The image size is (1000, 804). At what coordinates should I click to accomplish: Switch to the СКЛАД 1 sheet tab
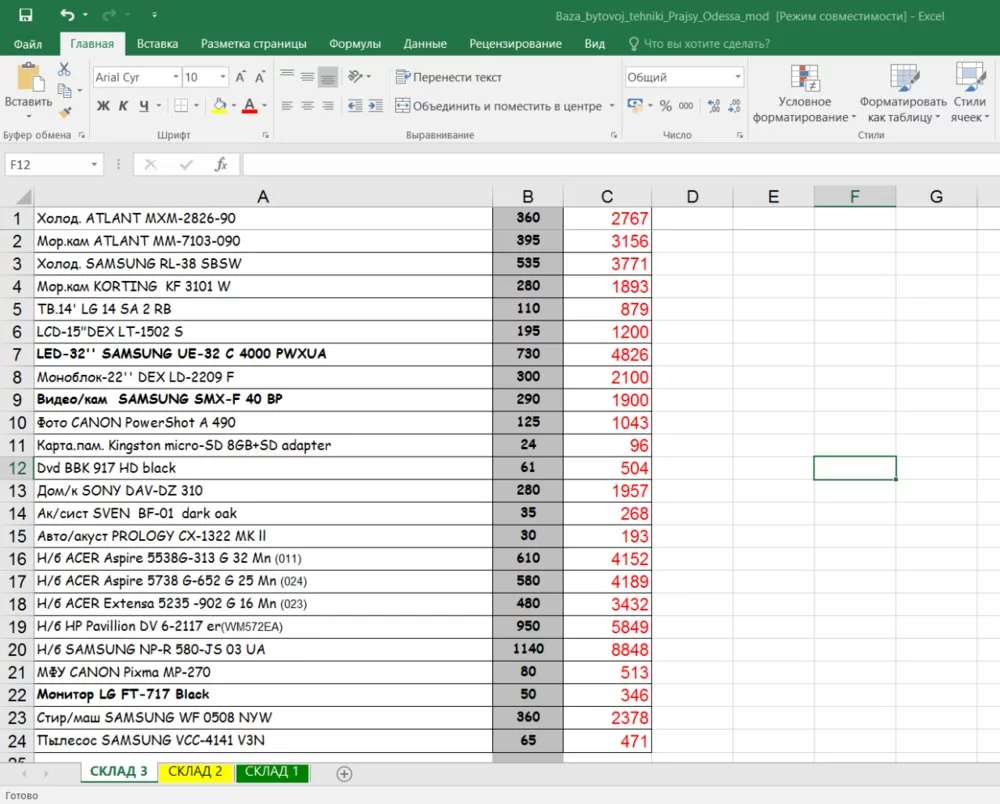pos(272,771)
